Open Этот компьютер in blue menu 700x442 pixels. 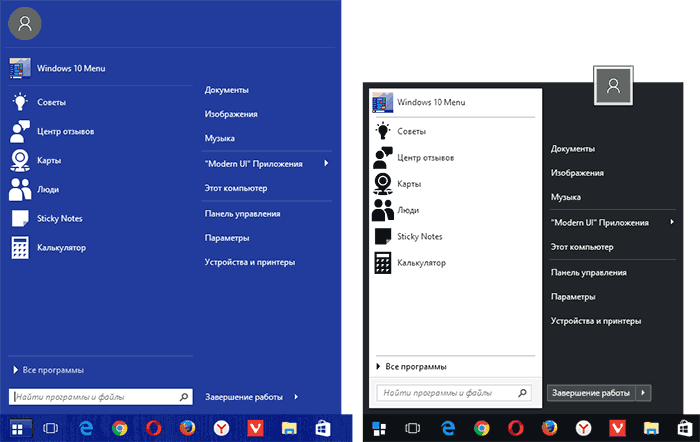(x=236, y=188)
